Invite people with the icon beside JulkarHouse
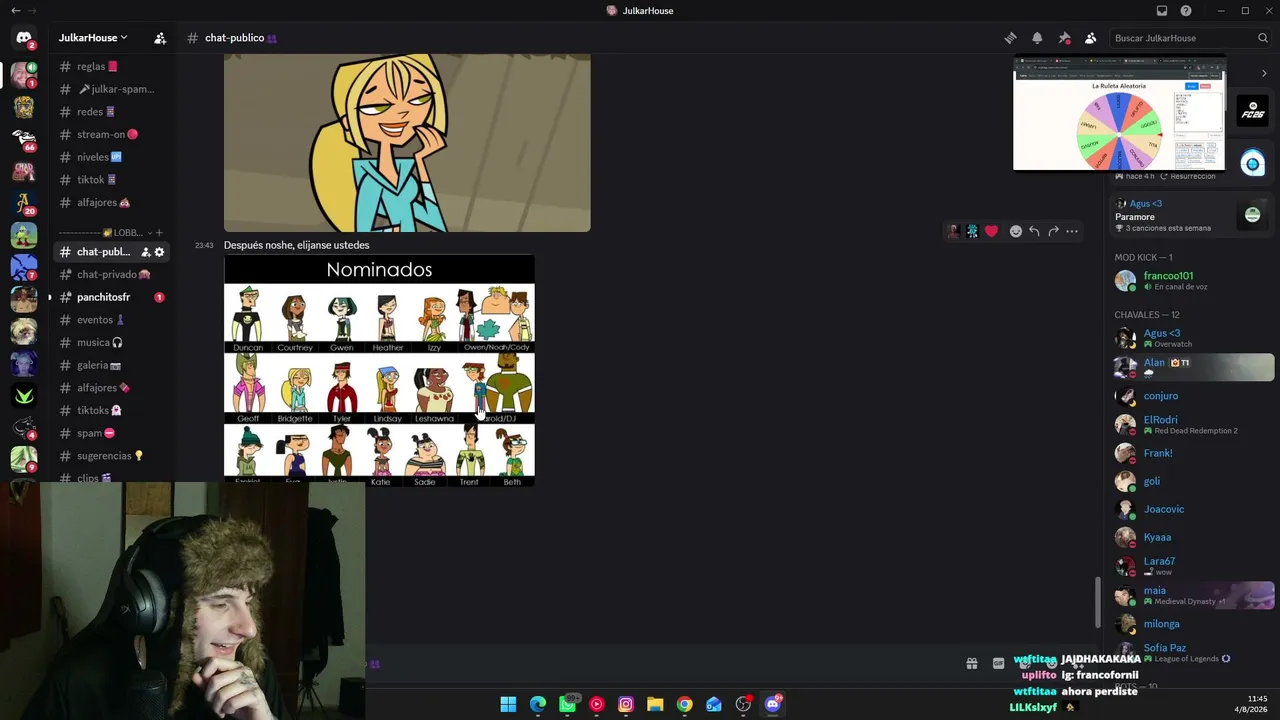The height and width of the screenshot is (720, 1280). point(160,38)
